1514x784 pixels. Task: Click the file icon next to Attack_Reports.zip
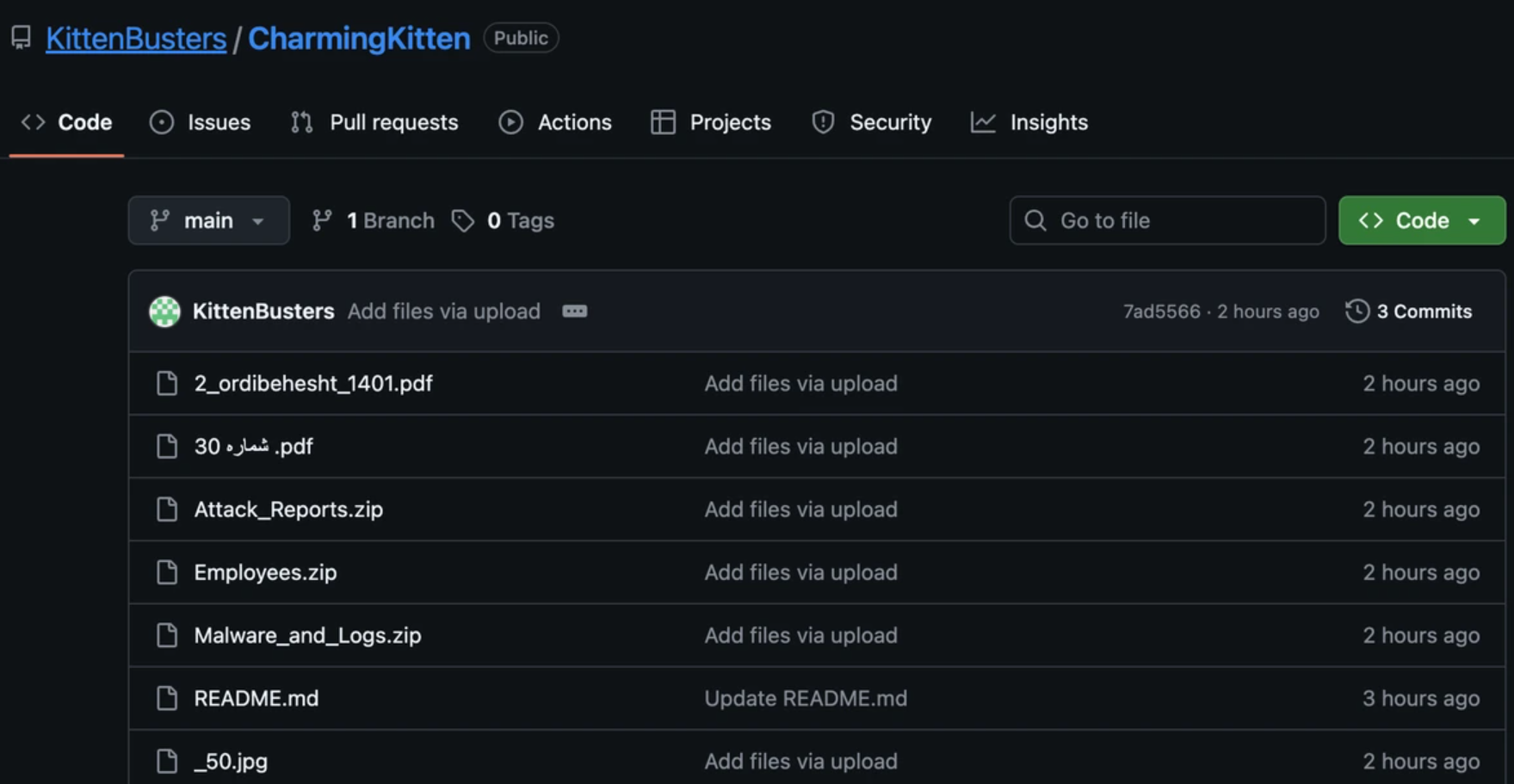pos(167,509)
